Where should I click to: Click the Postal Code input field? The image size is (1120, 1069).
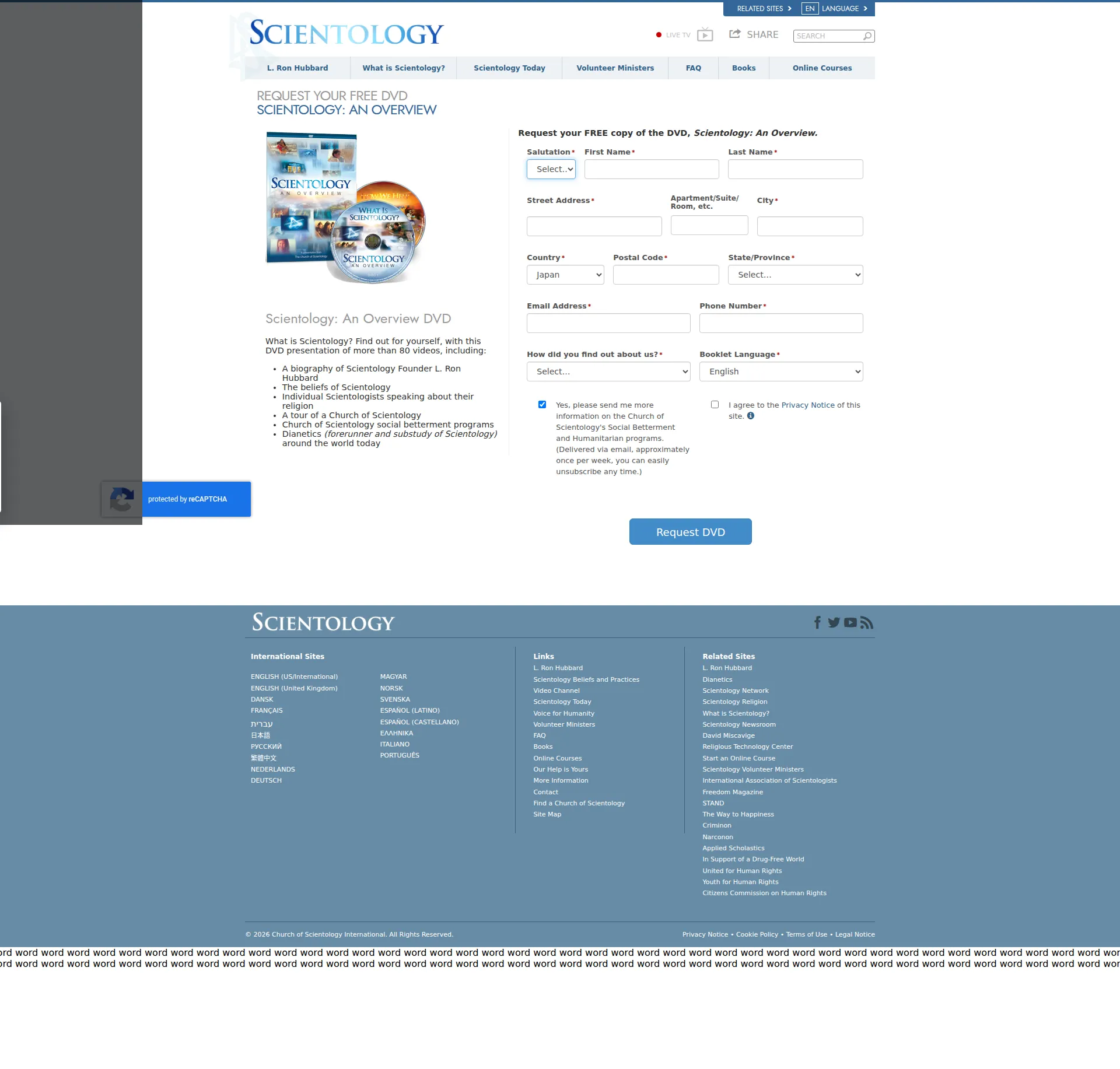point(666,275)
